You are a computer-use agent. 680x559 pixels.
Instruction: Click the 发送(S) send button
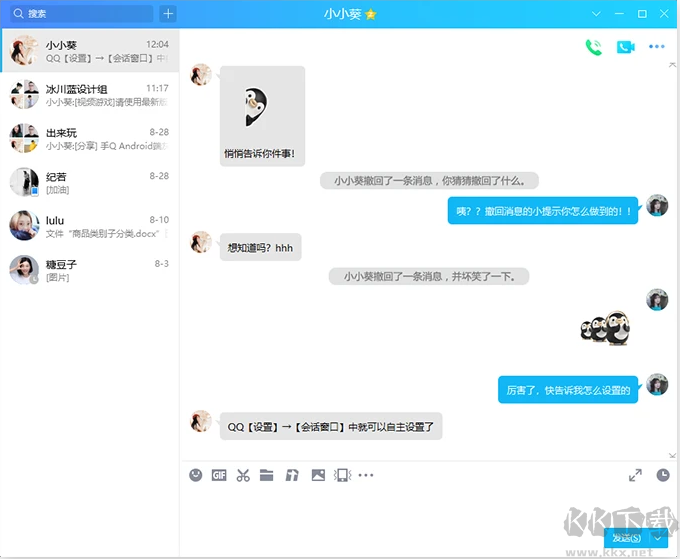[627, 538]
